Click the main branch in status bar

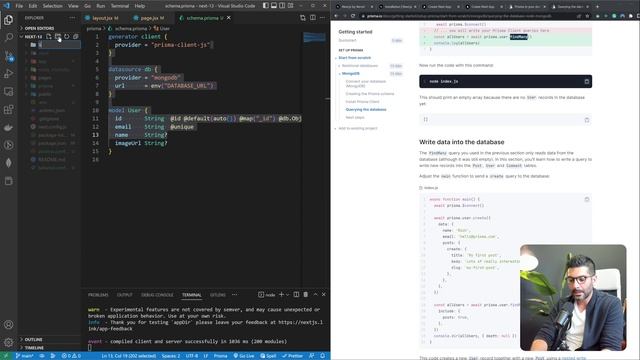click(x=24, y=356)
